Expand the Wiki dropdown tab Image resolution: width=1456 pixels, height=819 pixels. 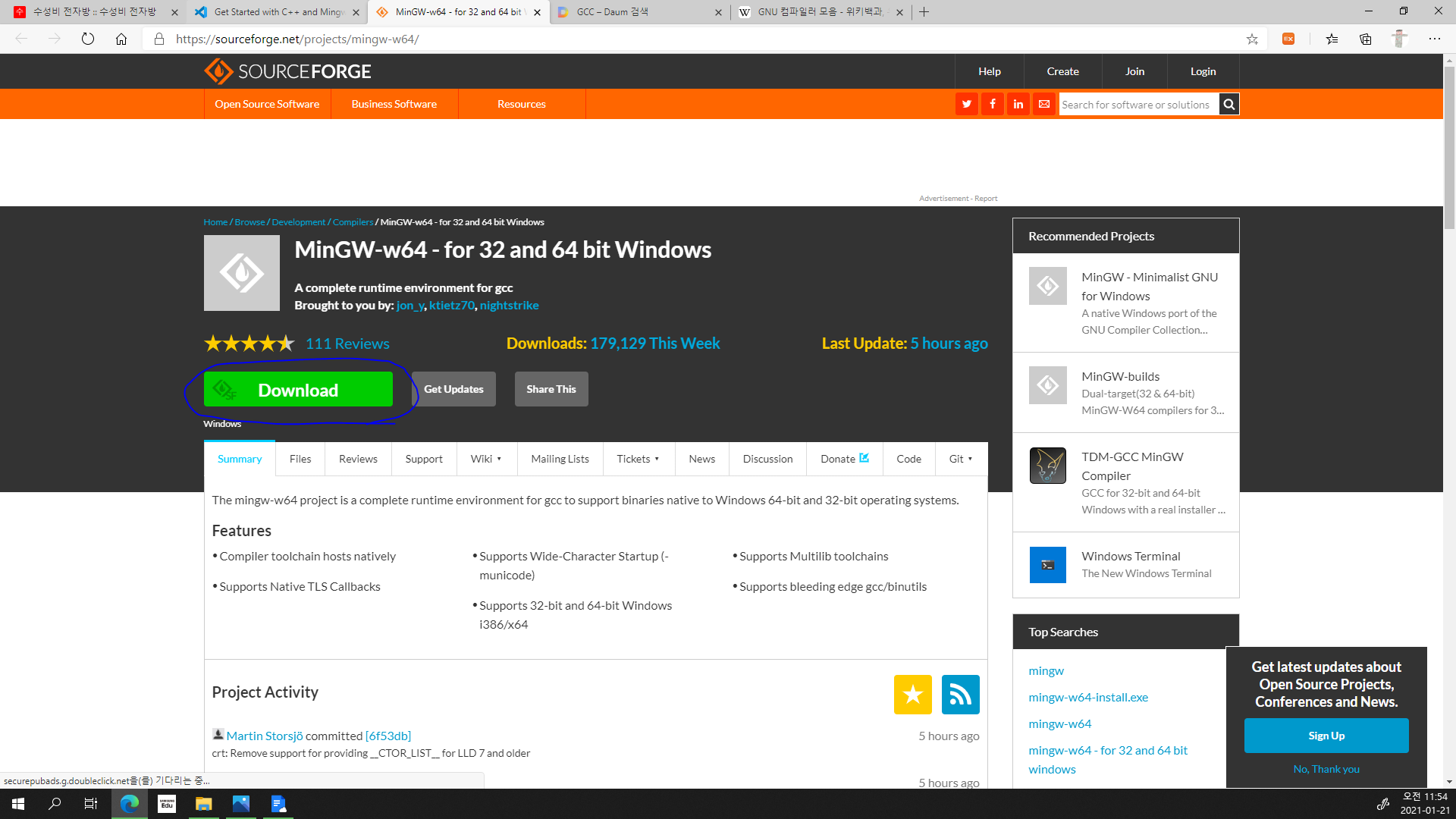point(486,459)
